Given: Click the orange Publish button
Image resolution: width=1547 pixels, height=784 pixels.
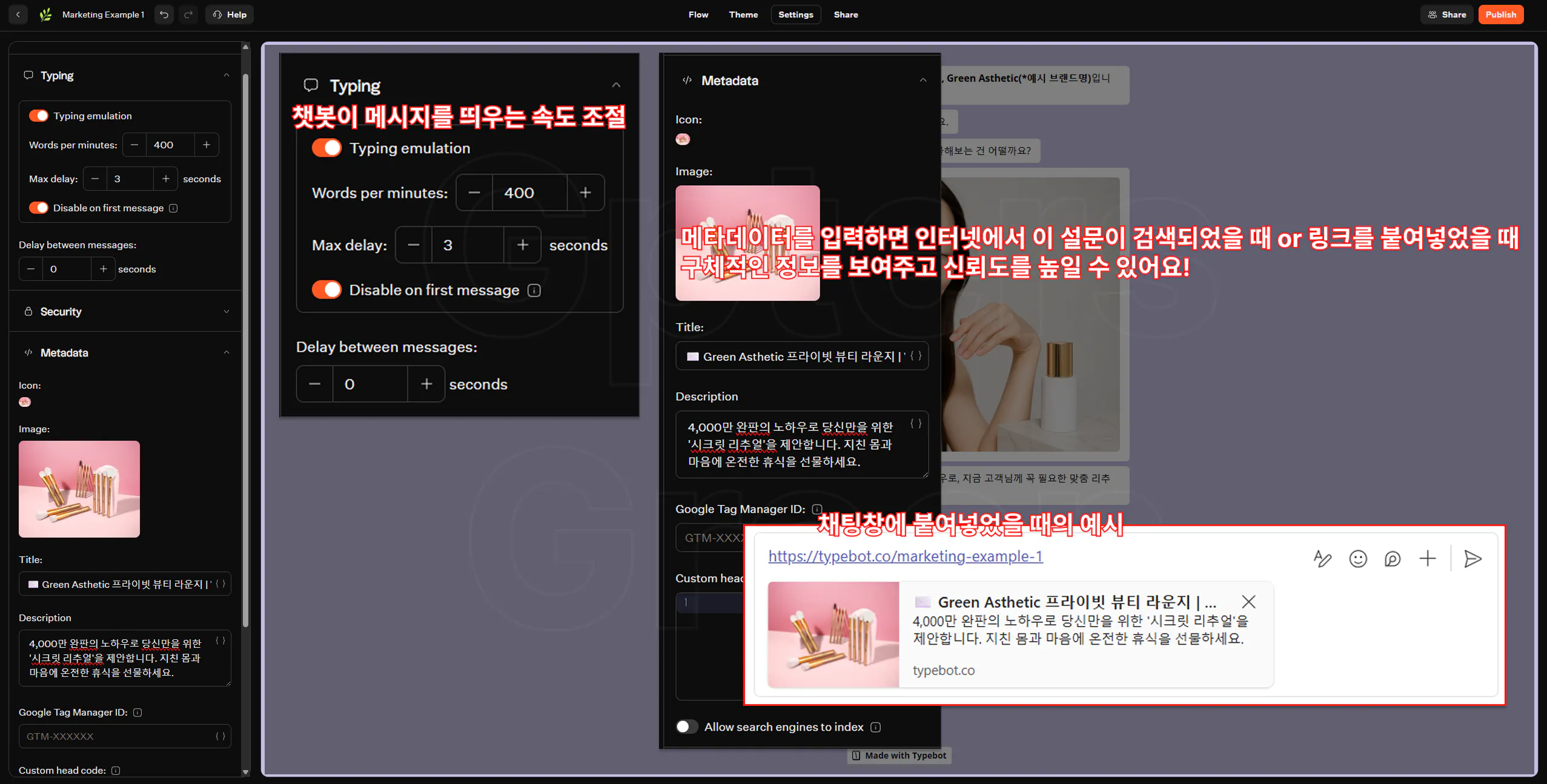Looking at the screenshot, I should click(1500, 15).
